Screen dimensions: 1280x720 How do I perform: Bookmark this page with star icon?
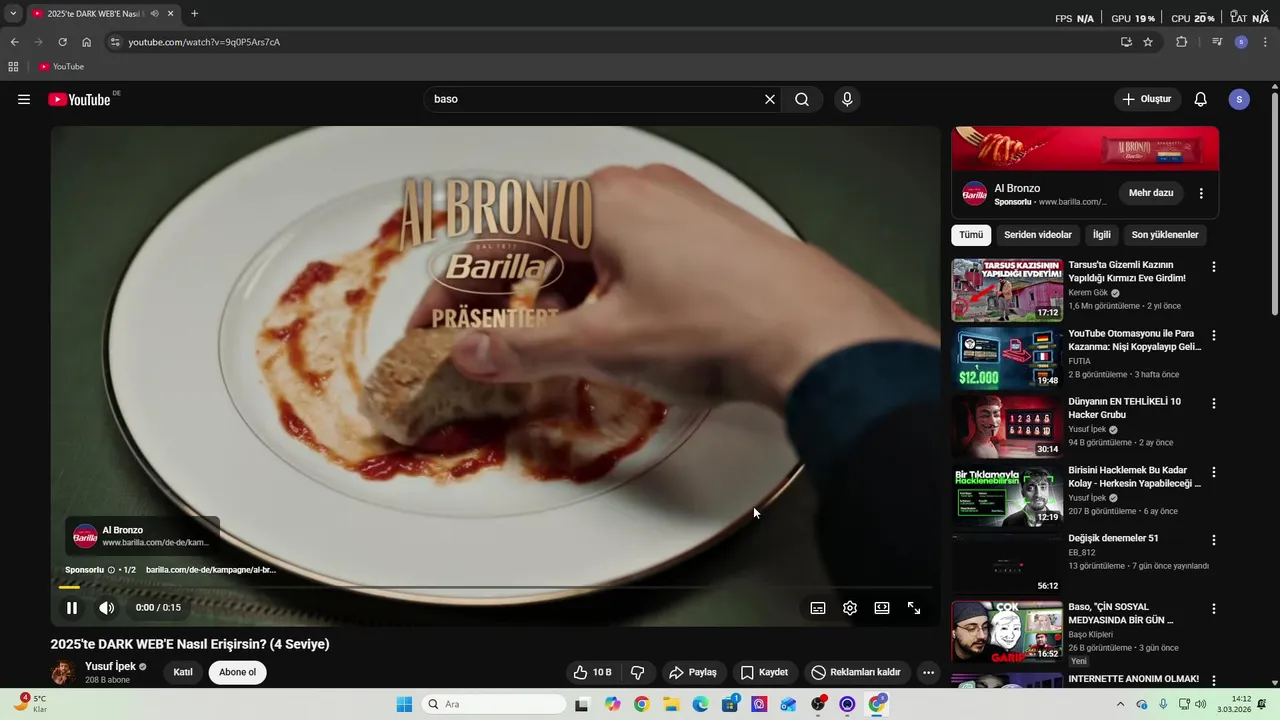pos(1148,42)
